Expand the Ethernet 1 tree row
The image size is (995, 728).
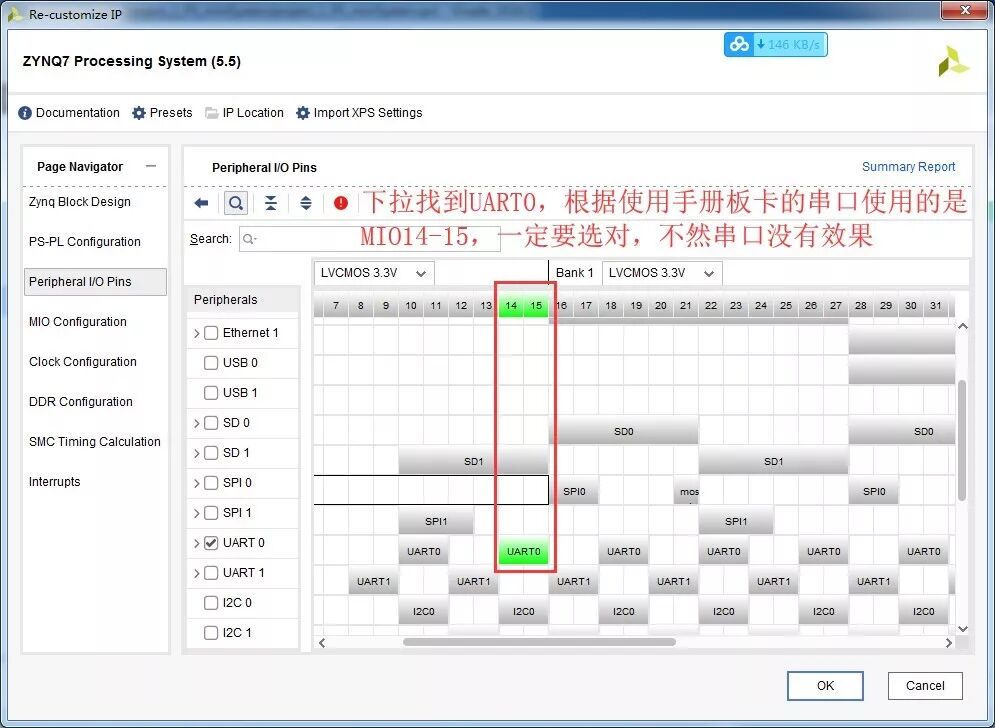(196, 333)
